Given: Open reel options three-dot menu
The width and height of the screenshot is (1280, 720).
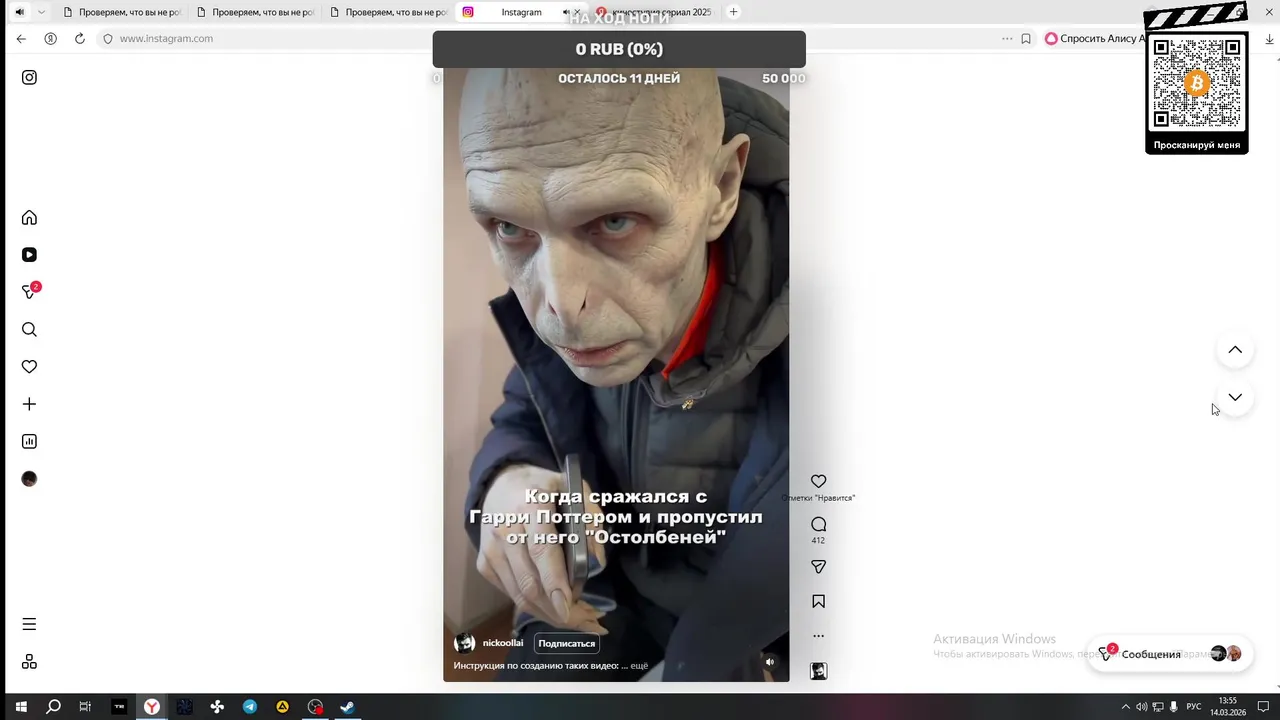Looking at the screenshot, I should pyautogui.click(x=818, y=636).
